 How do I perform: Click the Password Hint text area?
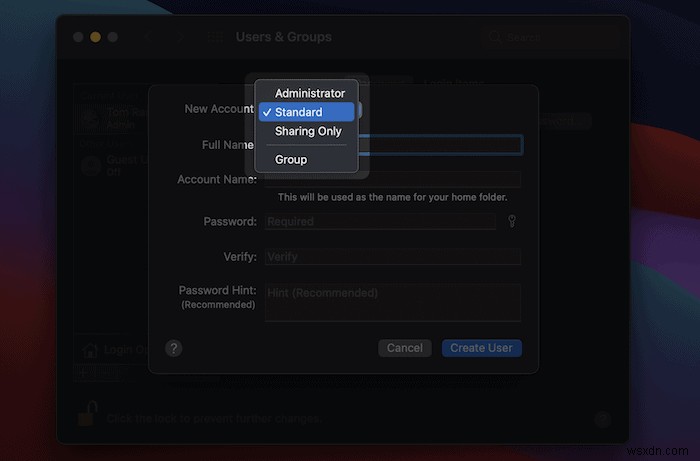pos(393,302)
